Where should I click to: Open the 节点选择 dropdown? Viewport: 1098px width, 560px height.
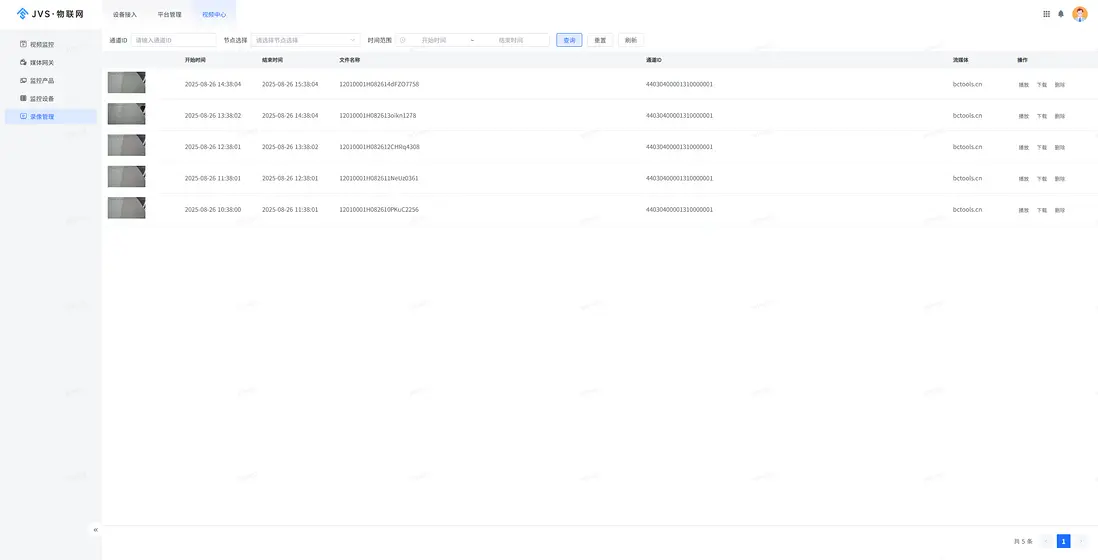pyautogui.click(x=305, y=41)
